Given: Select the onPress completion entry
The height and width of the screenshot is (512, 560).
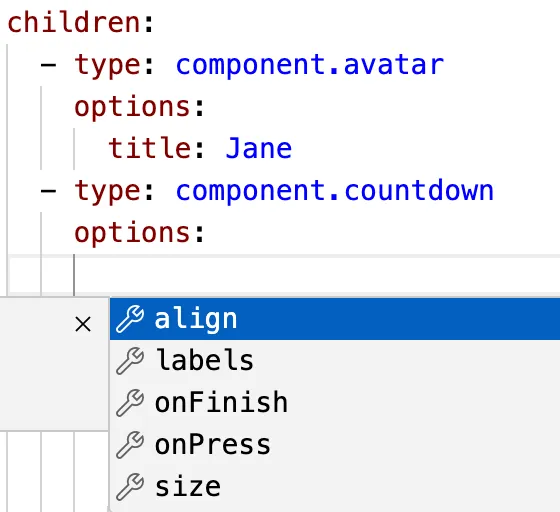Looking at the screenshot, I should tap(335, 445).
